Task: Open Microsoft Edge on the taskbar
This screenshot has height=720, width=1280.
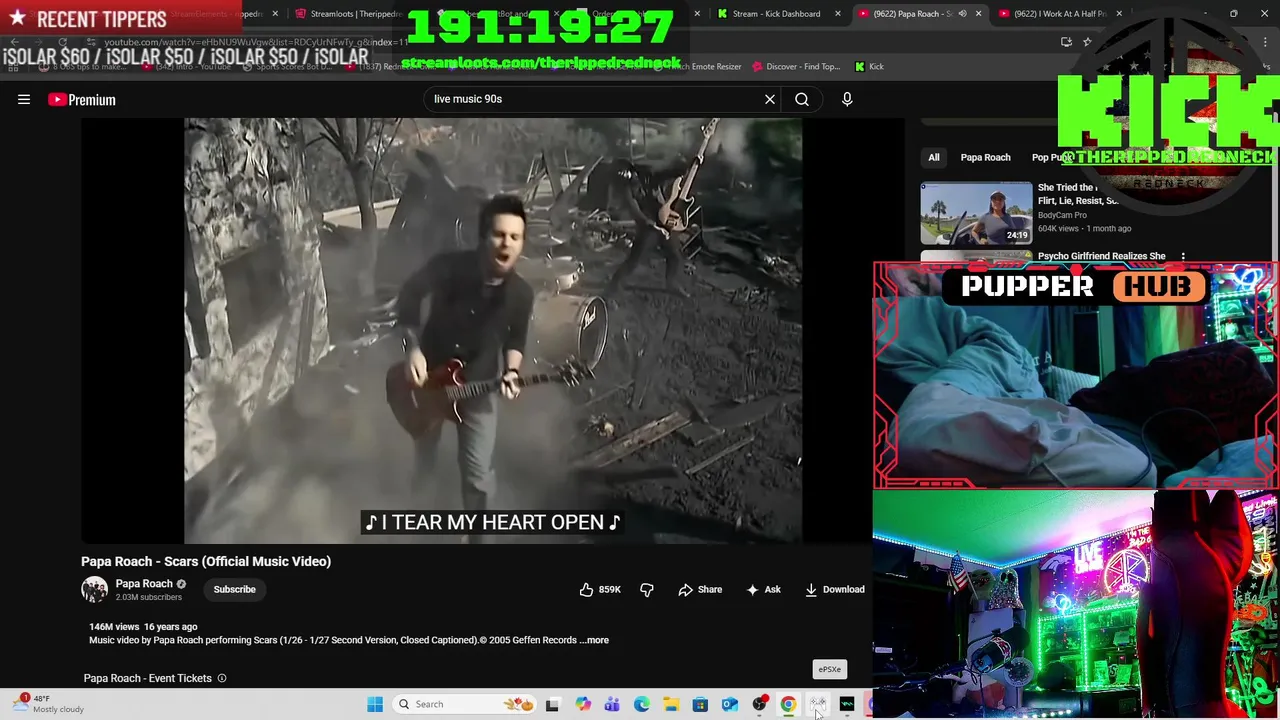Action: (x=641, y=704)
